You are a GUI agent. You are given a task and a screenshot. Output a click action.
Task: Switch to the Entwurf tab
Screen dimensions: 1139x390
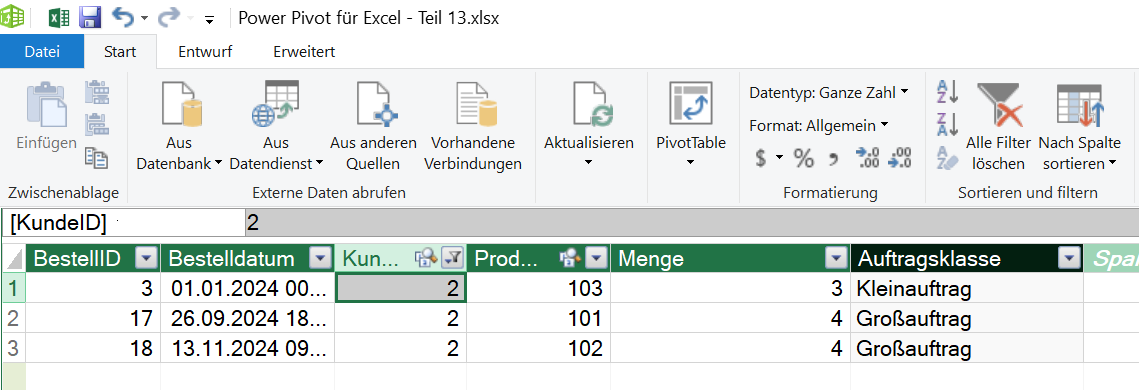click(204, 52)
